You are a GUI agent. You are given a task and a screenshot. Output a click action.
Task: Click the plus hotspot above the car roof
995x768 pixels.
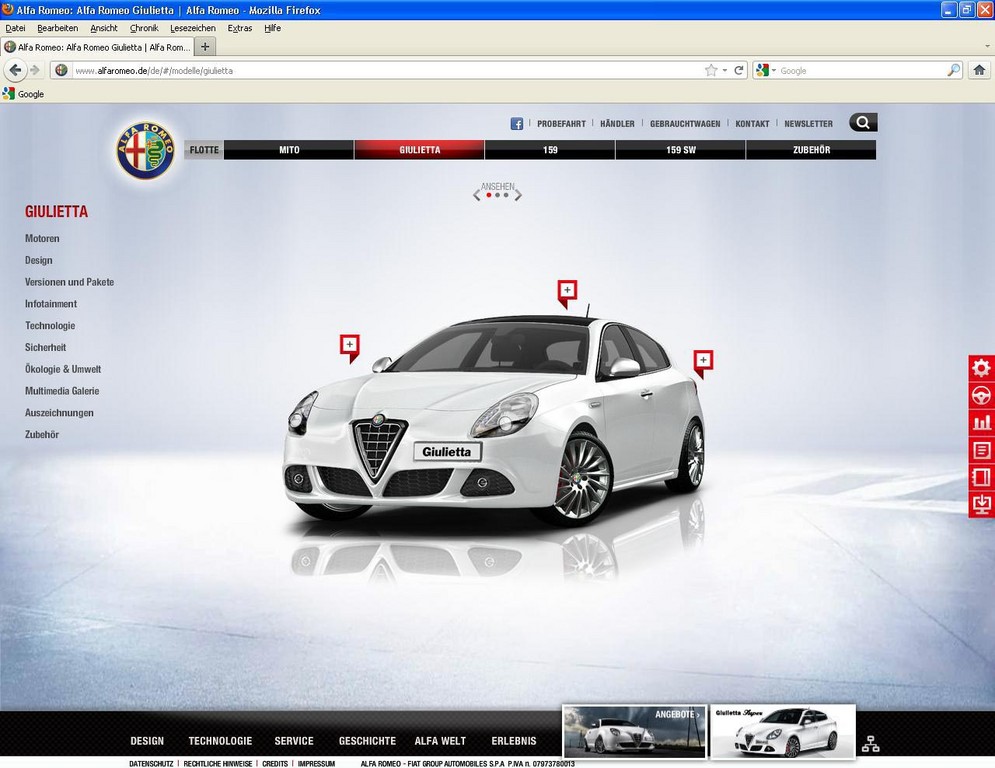point(567,292)
